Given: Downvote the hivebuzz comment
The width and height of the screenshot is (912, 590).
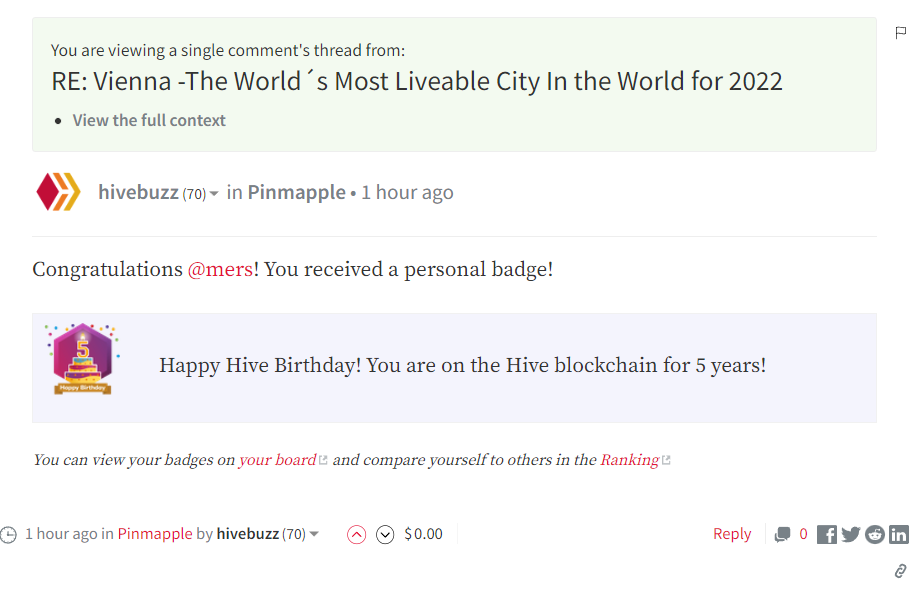Looking at the screenshot, I should coord(385,534).
